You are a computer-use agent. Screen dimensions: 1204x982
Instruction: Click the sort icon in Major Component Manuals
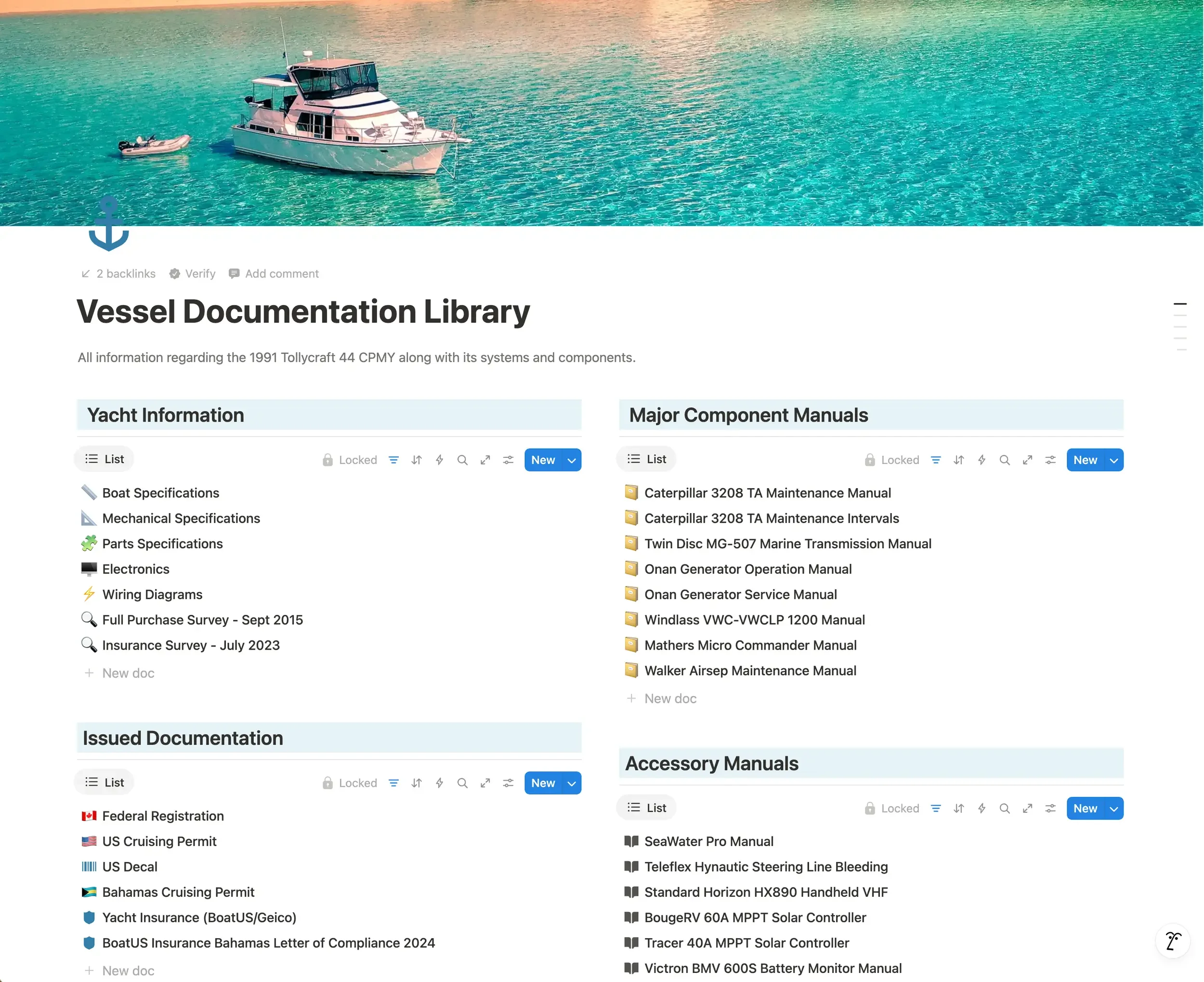click(959, 460)
